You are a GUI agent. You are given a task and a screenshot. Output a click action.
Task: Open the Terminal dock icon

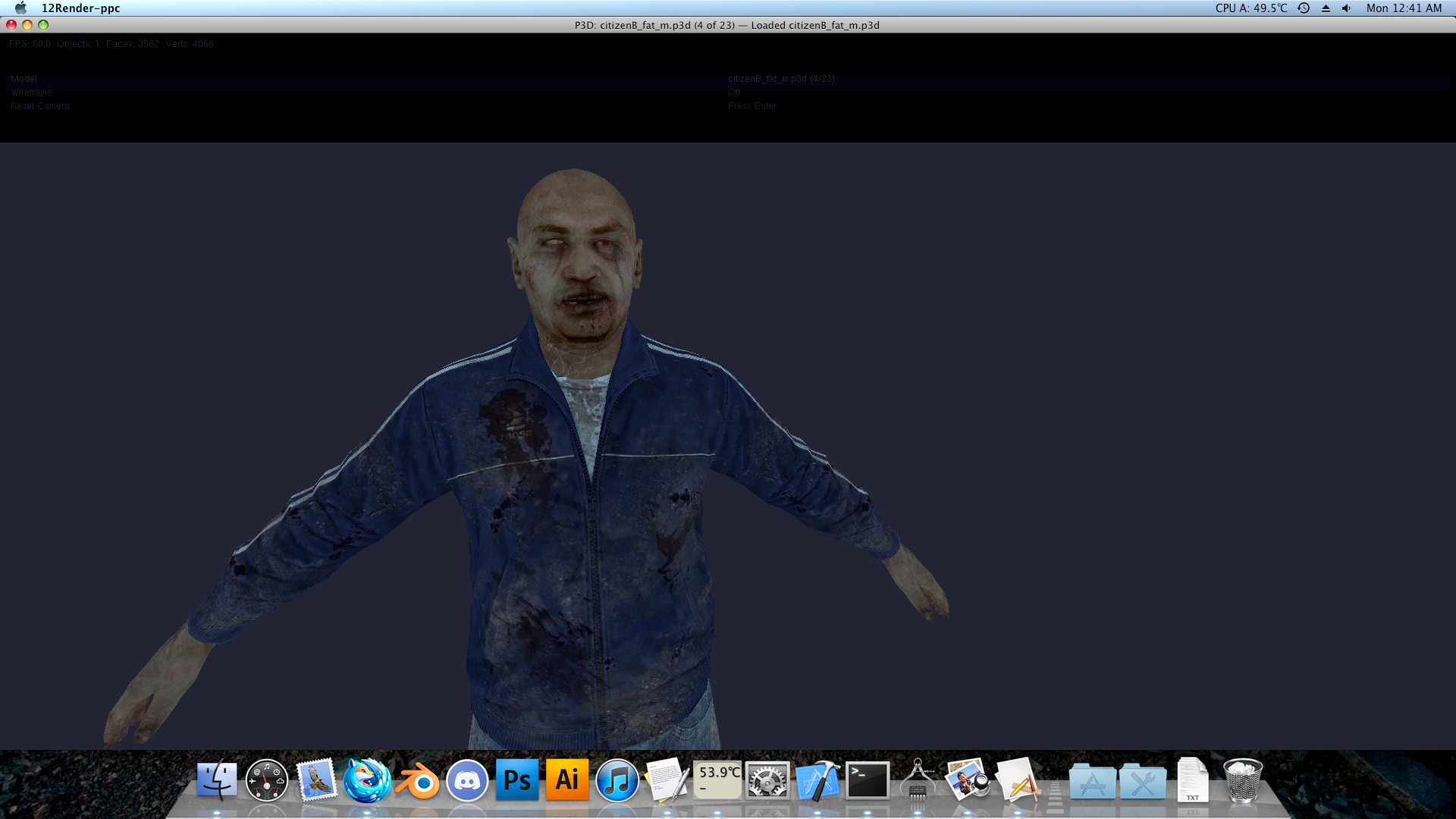(x=868, y=781)
